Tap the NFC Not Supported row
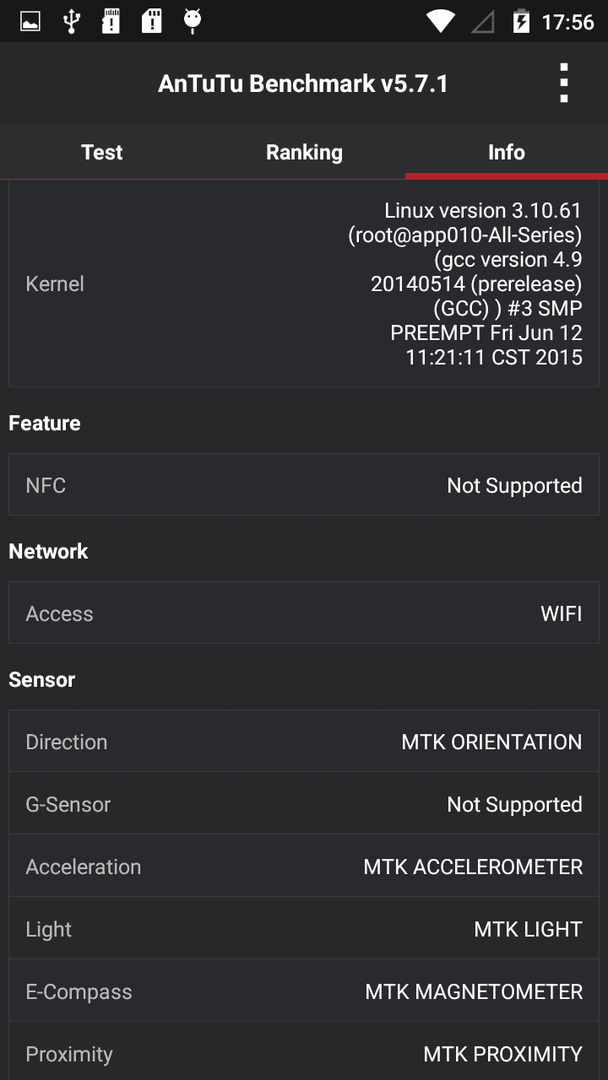Image resolution: width=608 pixels, height=1080 pixels. (304, 485)
